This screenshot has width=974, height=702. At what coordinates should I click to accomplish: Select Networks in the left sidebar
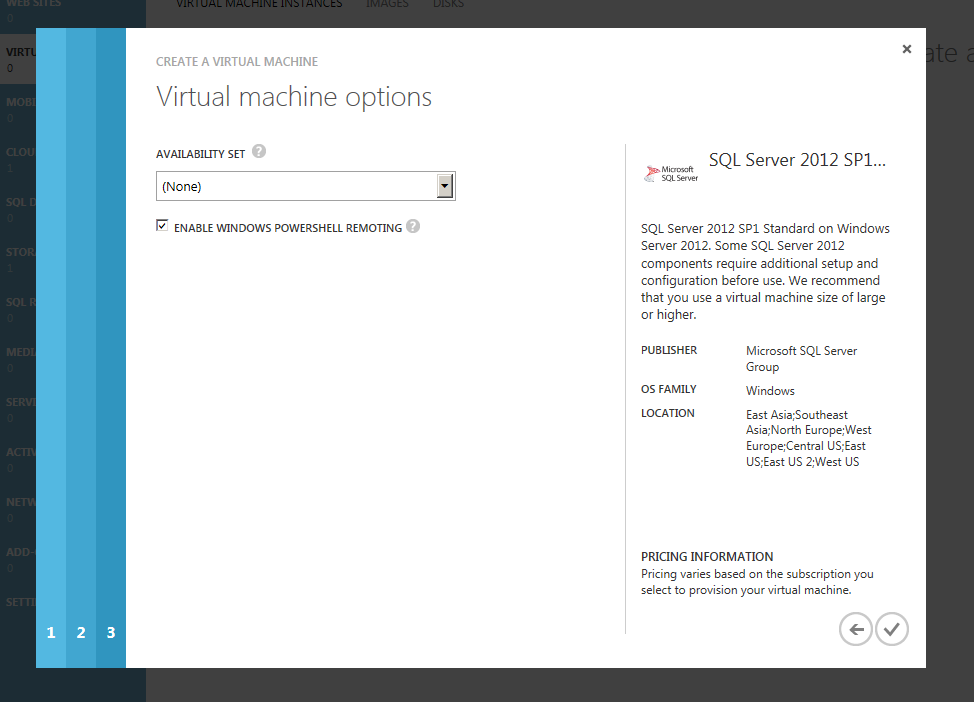(18, 504)
